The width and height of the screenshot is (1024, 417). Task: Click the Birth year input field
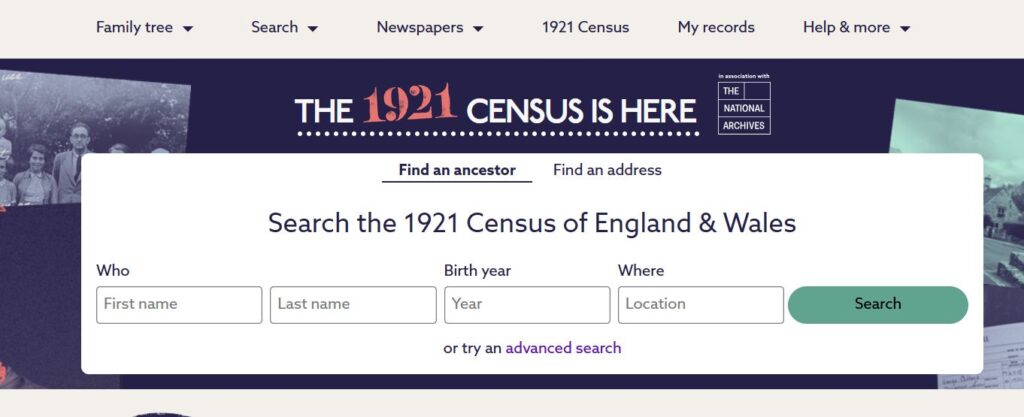coord(527,305)
